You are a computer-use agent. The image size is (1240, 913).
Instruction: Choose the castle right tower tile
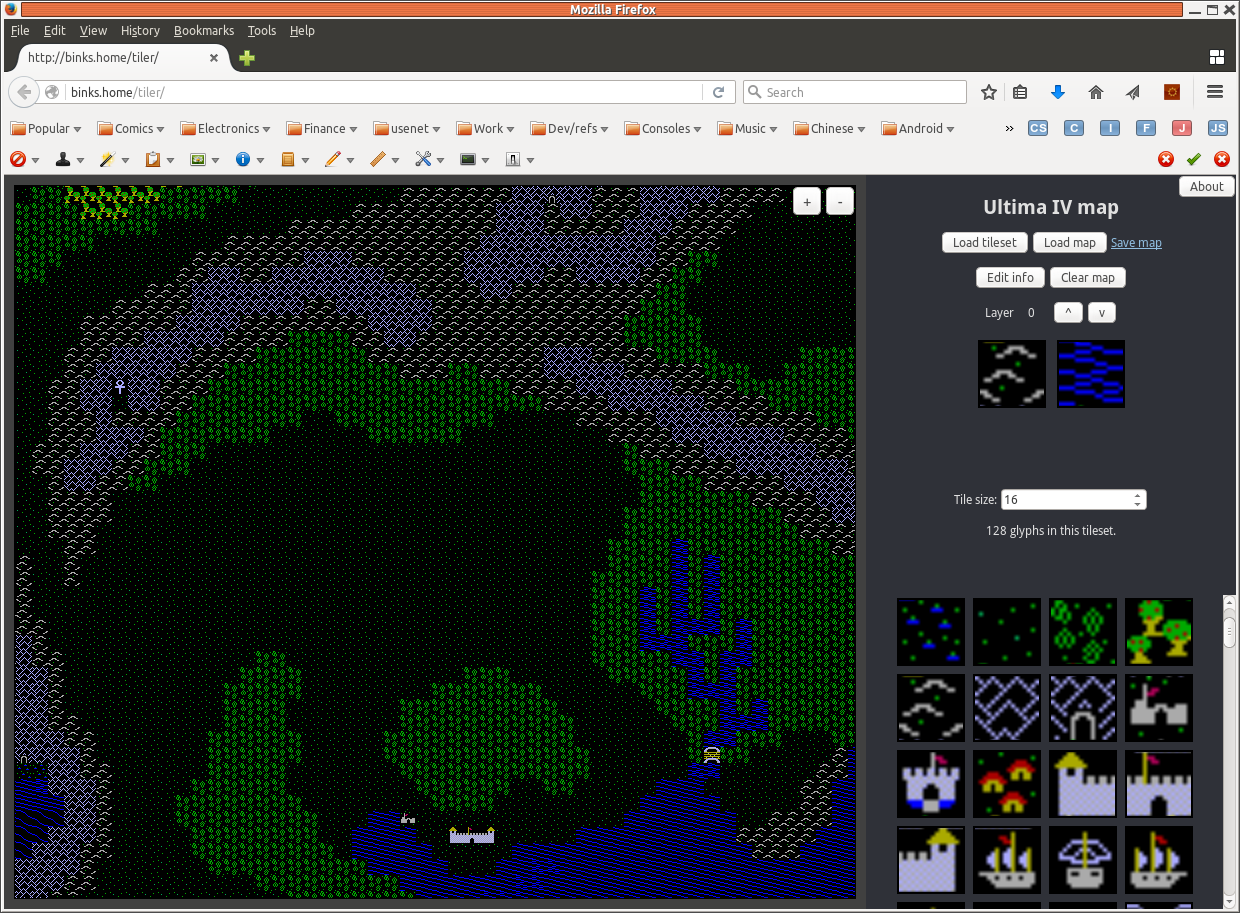coord(931,860)
